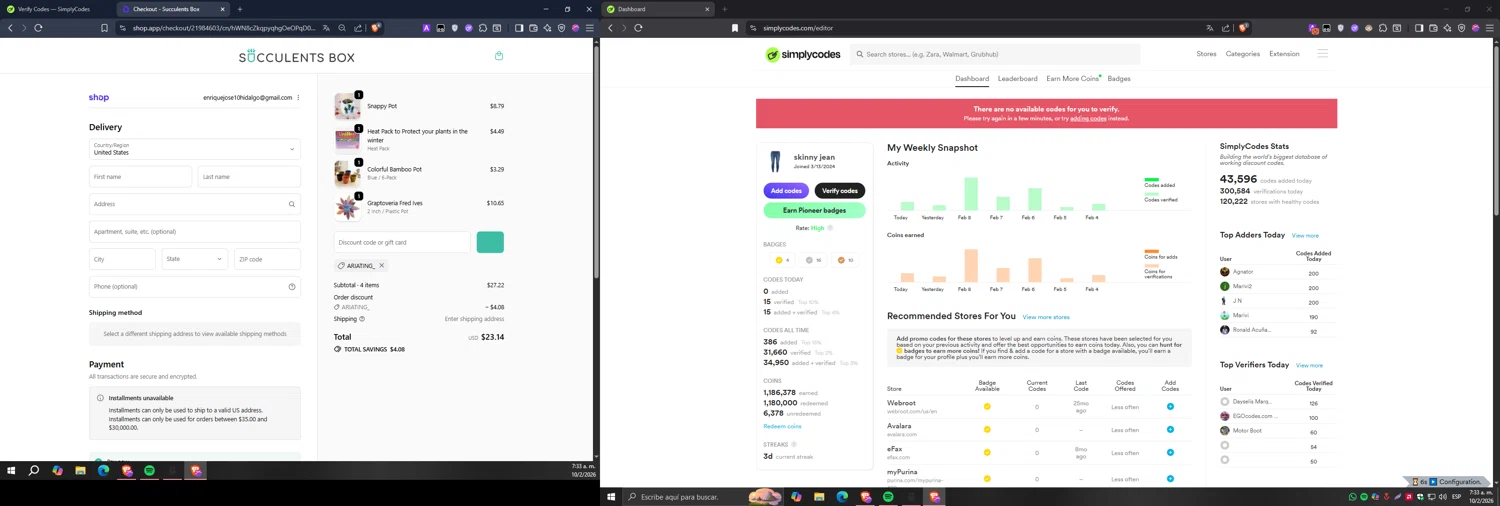This screenshot has width=1500, height=506.
Task: Click the Redeem coins link
Action: [782, 426]
